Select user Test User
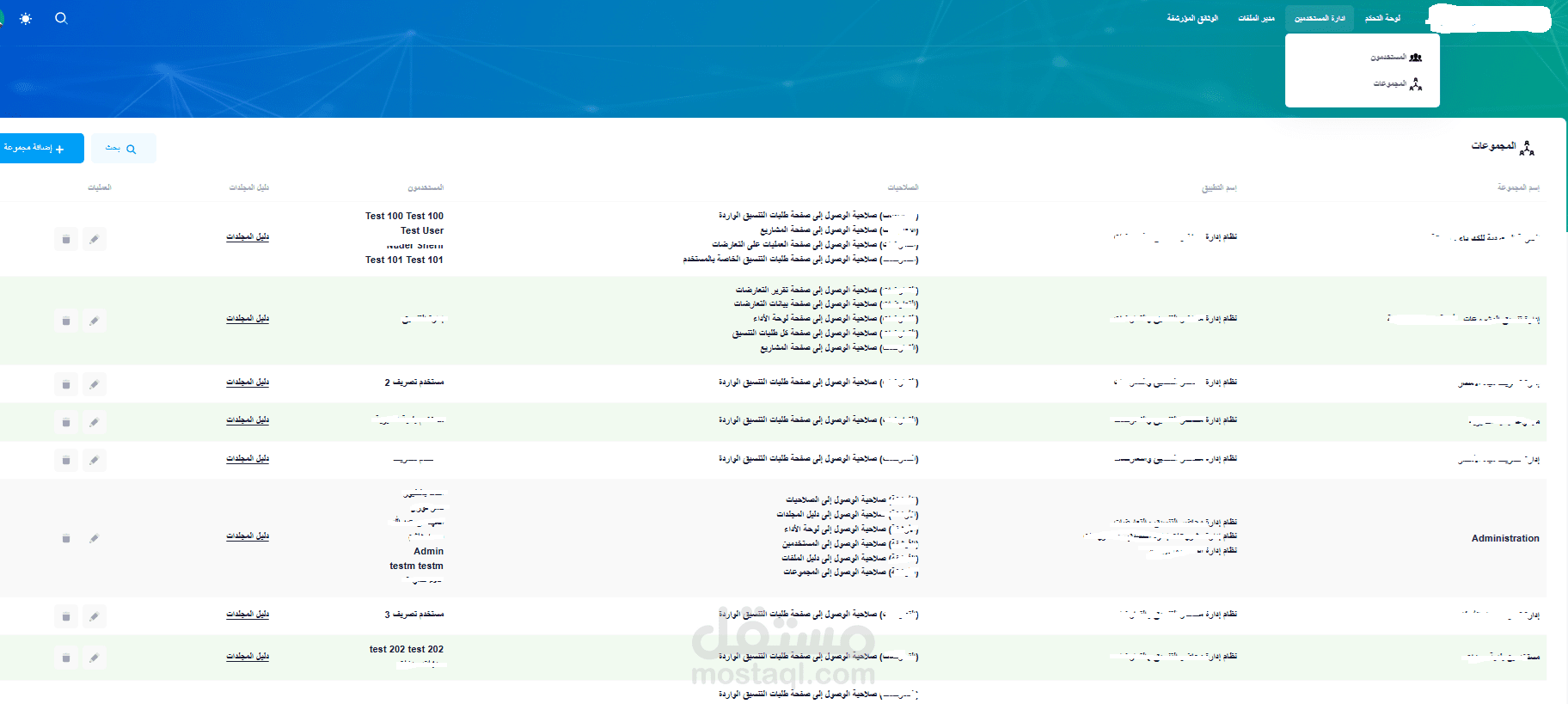 (x=422, y=230)
